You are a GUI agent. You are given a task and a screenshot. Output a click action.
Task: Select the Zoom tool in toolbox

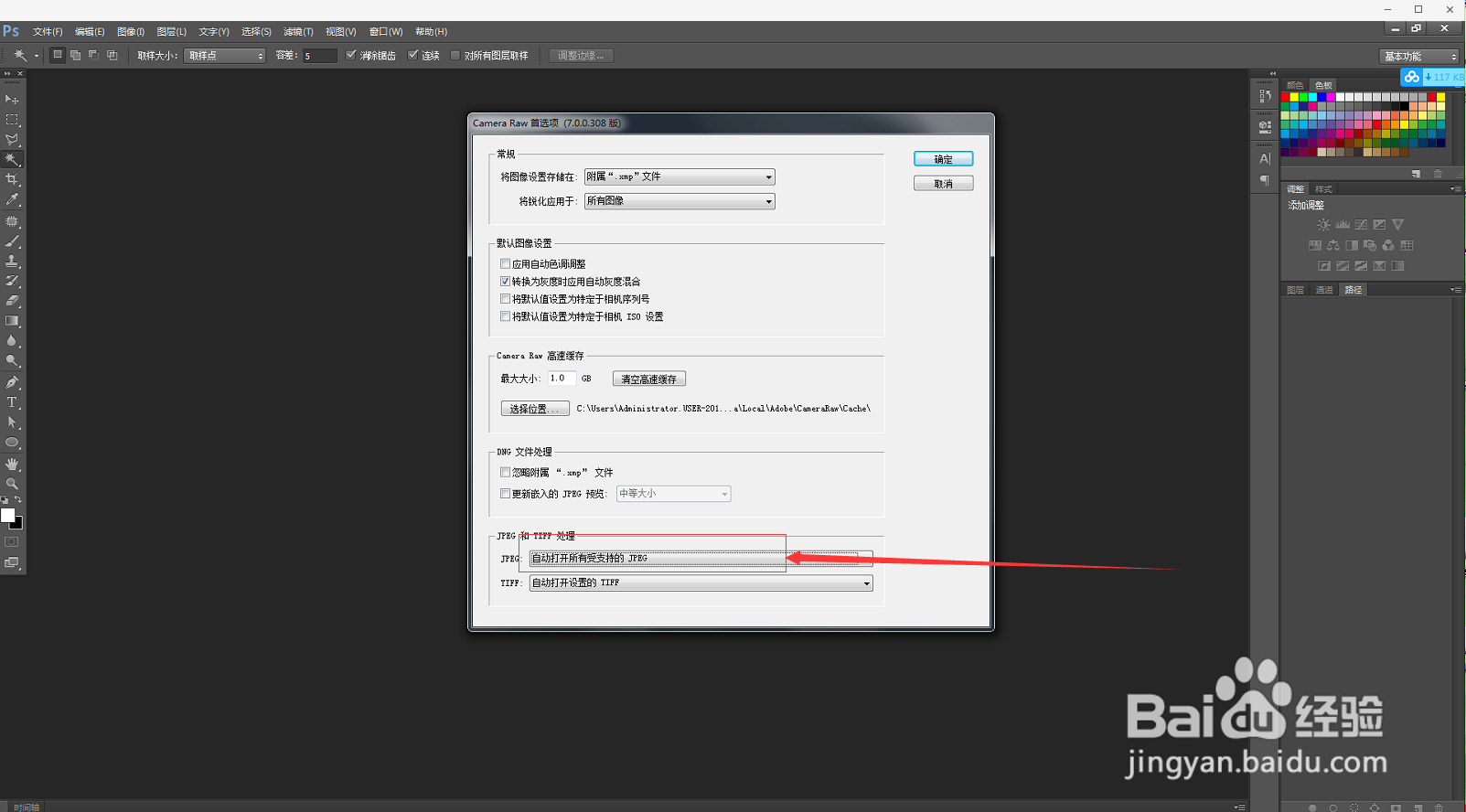[x=12, y=484]
